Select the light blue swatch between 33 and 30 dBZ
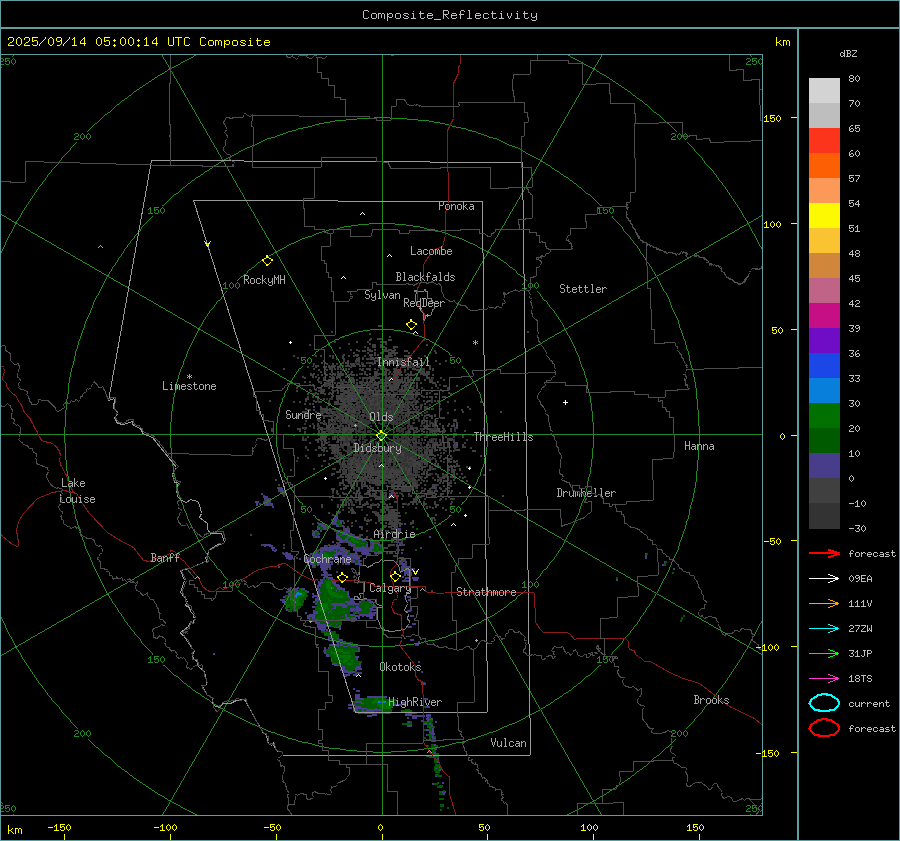 [824, 391]
